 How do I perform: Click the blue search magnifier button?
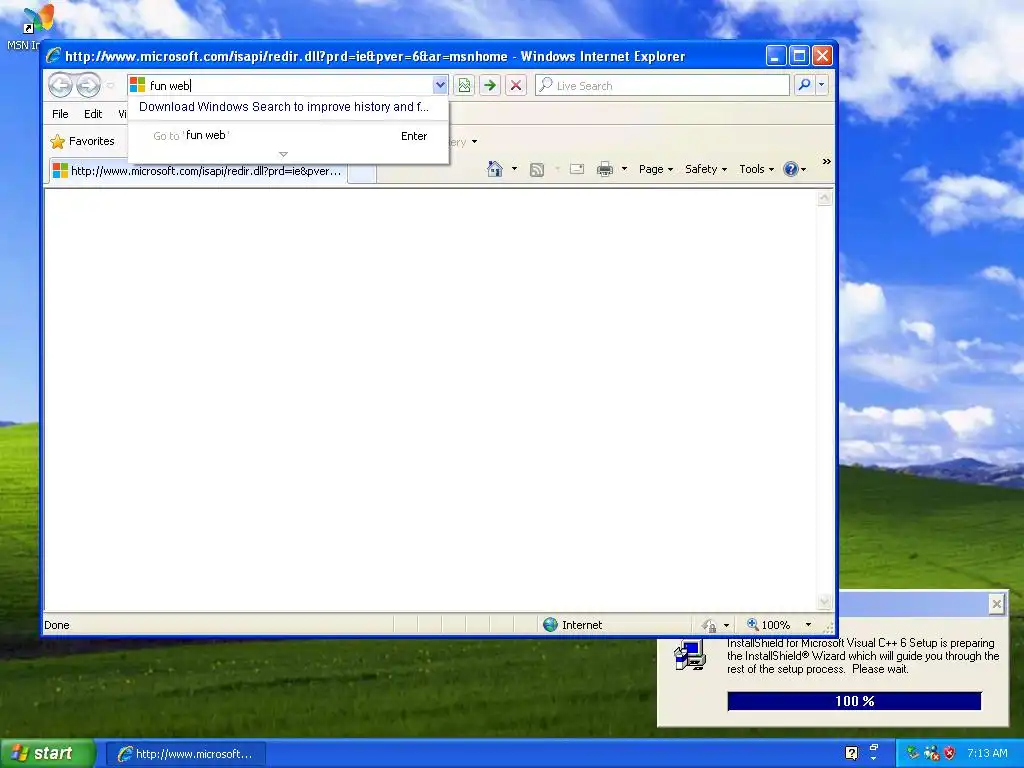[x=805, y=85]
